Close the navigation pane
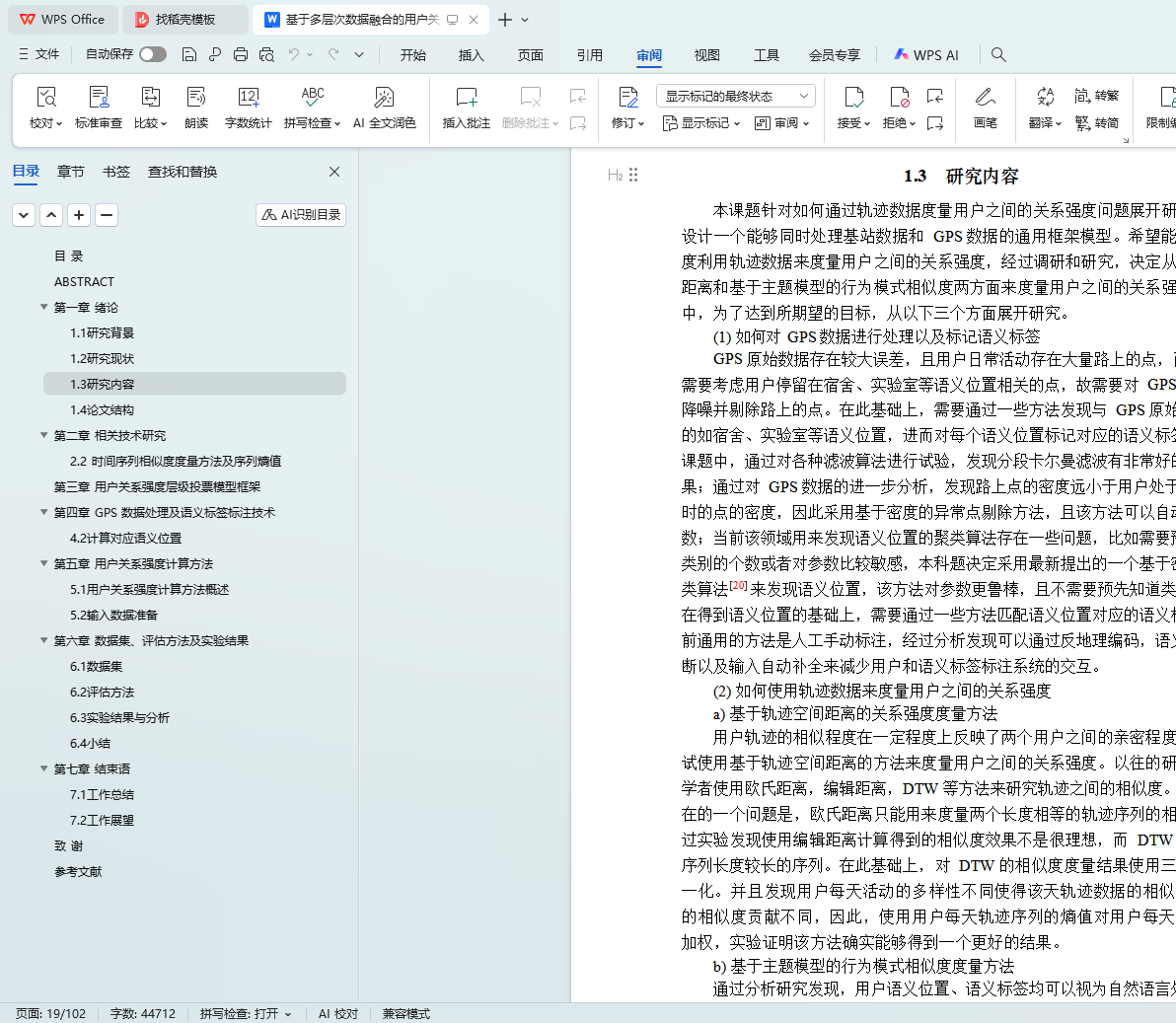Viewport: 1176px width, 1023px height. (x=334, y=172)
